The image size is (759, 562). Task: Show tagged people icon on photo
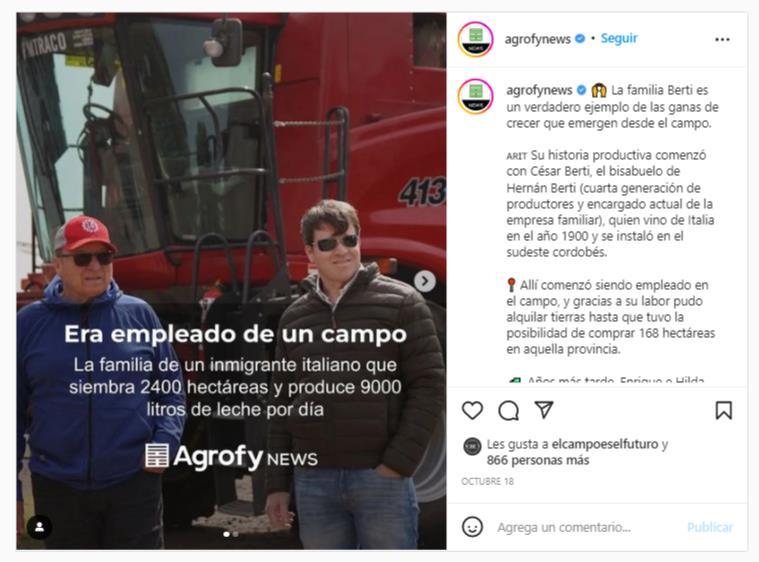[40, 527]
